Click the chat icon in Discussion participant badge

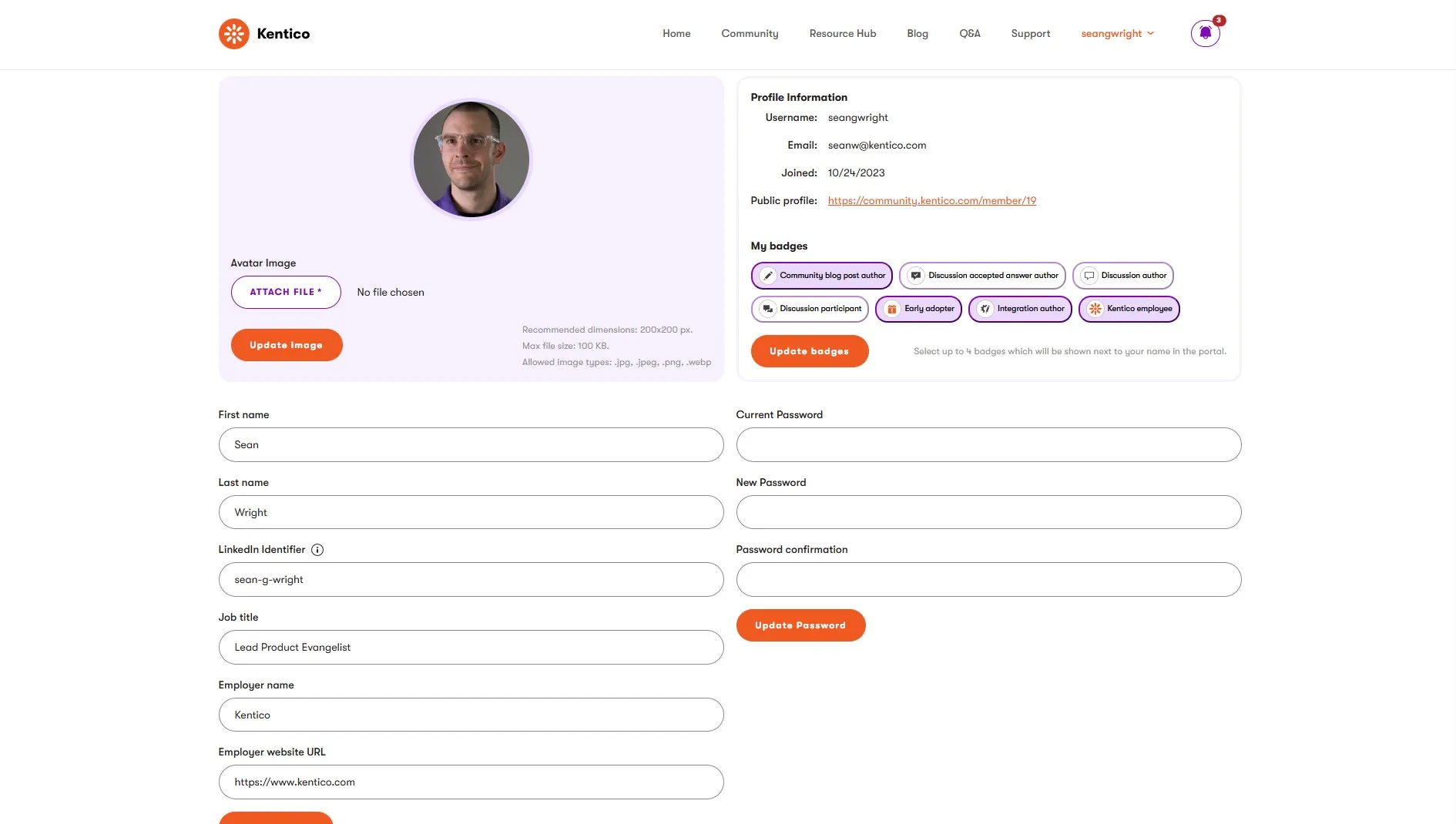click(x=768, y=309)
